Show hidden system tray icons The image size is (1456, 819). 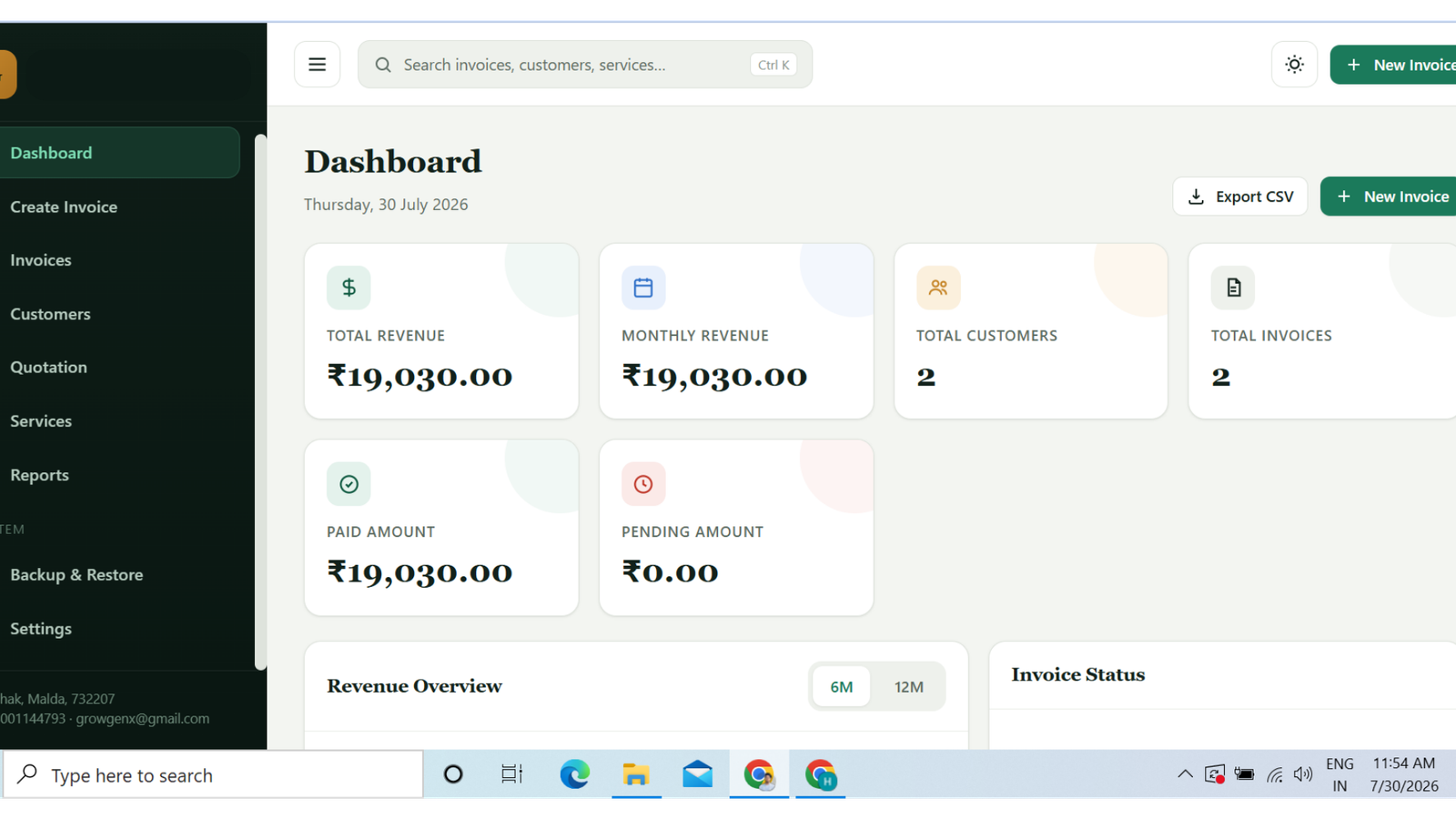(1185, 774)
